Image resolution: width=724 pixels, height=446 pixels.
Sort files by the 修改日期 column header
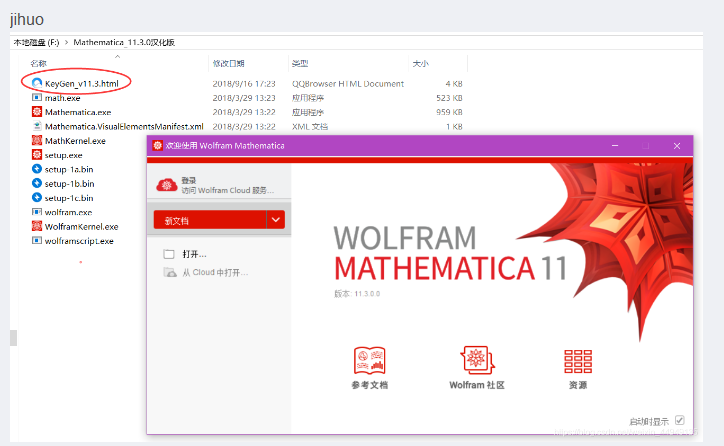coord(227,63)
